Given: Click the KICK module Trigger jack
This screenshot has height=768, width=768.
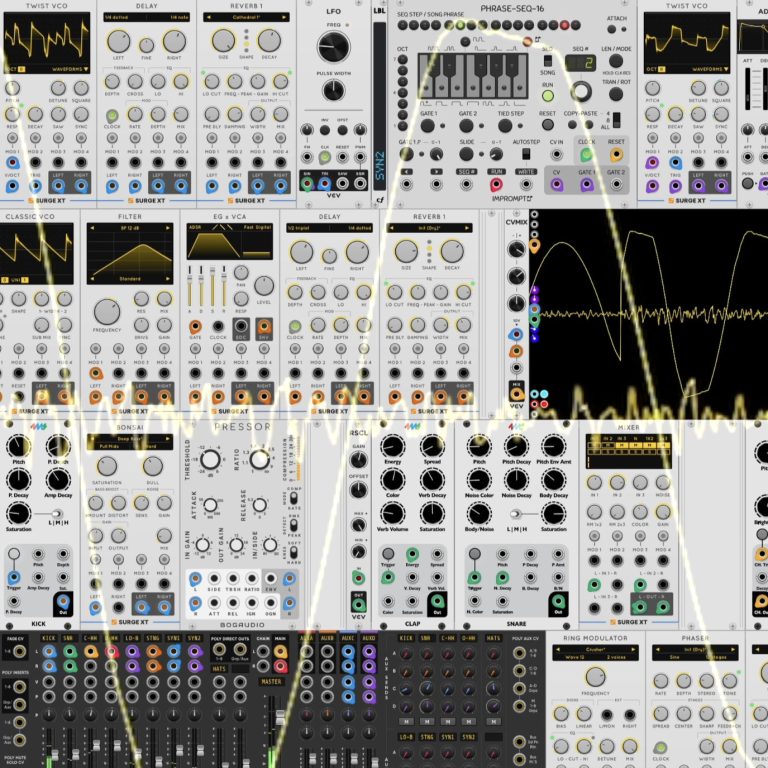Looking at the screenshot, I should [x=14, y=578].
